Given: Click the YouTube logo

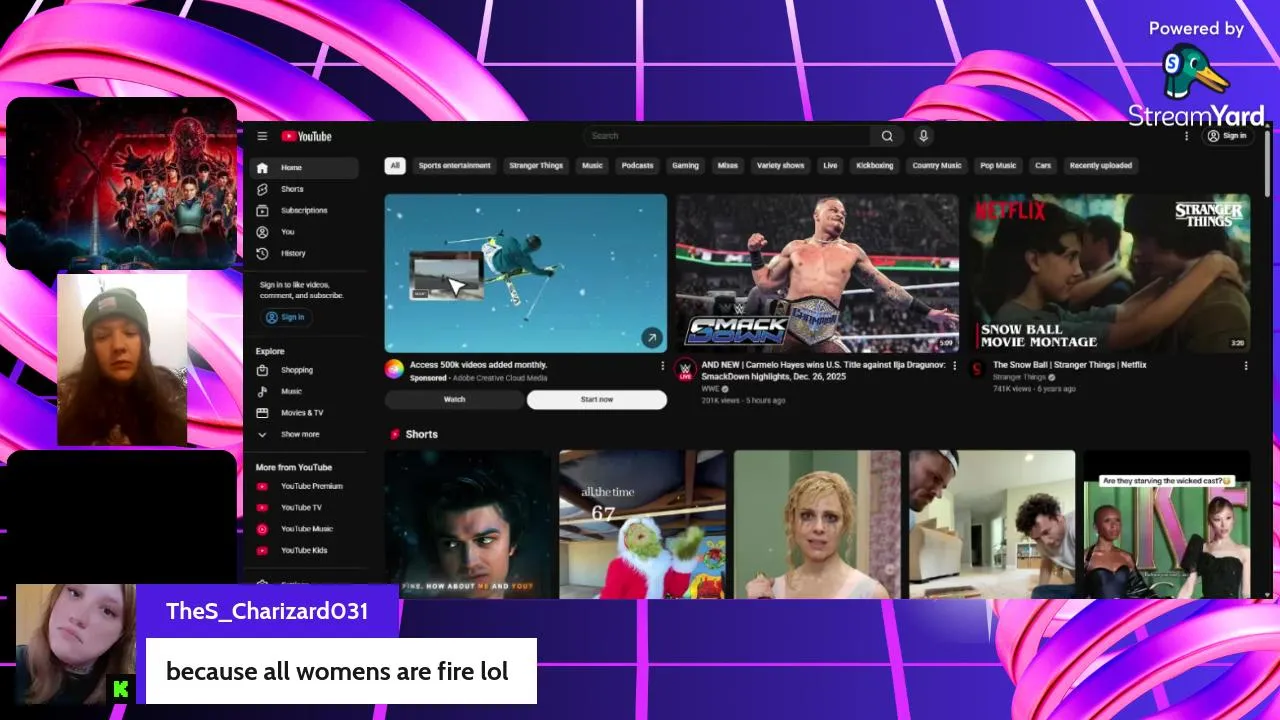Looking at the screenshot, I should coord(306,136).
